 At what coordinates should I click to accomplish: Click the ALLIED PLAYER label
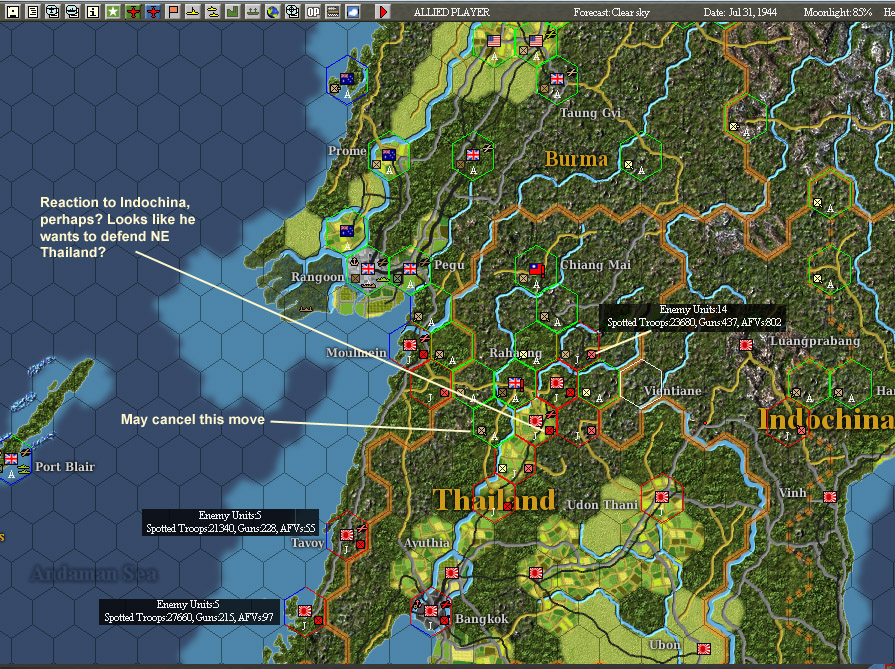pos(451,12)
